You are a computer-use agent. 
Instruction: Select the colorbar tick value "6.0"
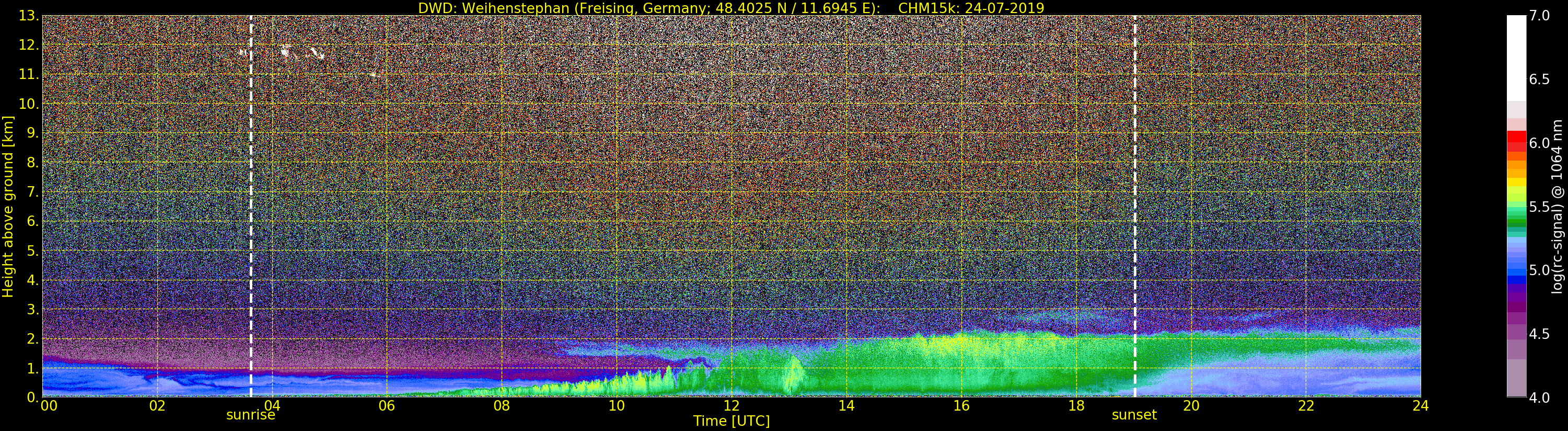click(x=1539, y=143)
